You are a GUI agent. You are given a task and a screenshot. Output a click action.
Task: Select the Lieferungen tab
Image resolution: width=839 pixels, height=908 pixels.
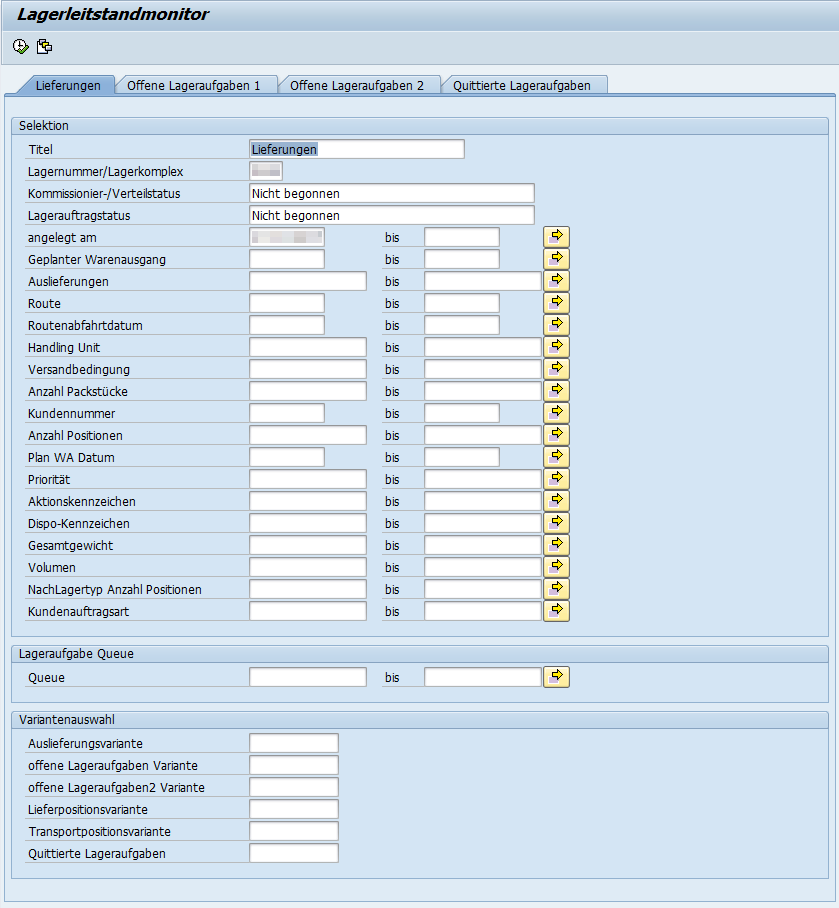click(x=68, y=86)
